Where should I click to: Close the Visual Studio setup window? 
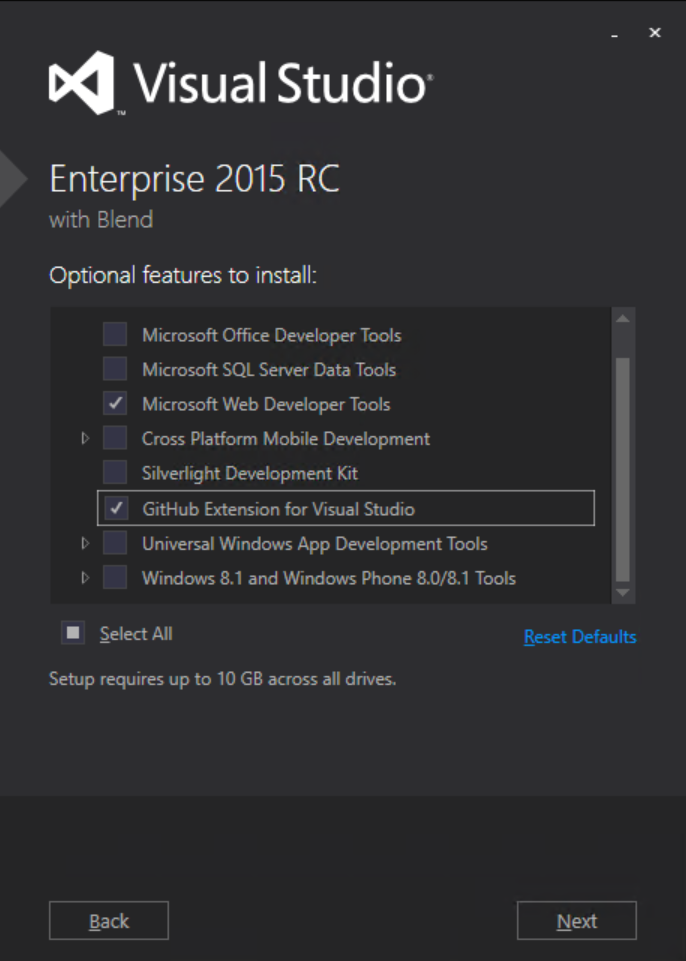[x=655, y=33]
